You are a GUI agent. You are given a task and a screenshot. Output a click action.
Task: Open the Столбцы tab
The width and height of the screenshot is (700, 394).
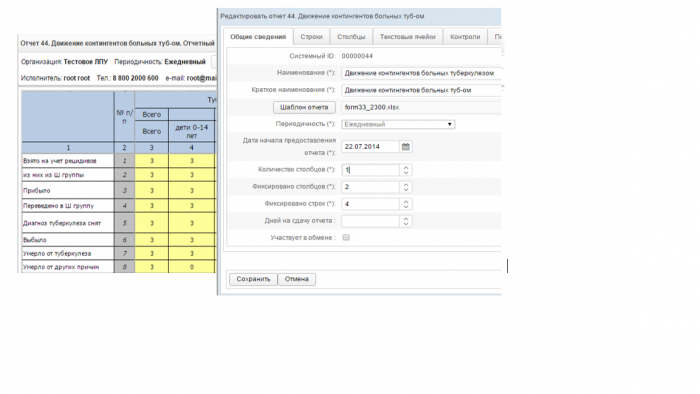351,37
